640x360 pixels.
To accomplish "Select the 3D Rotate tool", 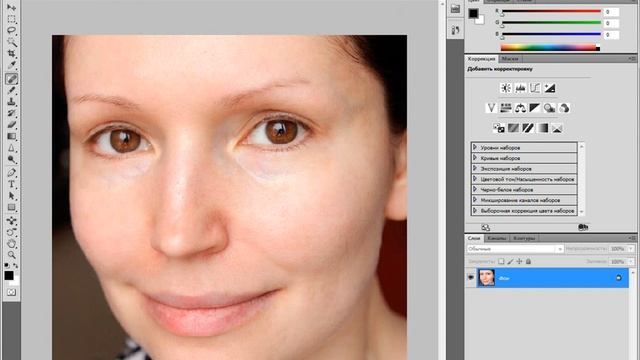I will coord(11,221).
